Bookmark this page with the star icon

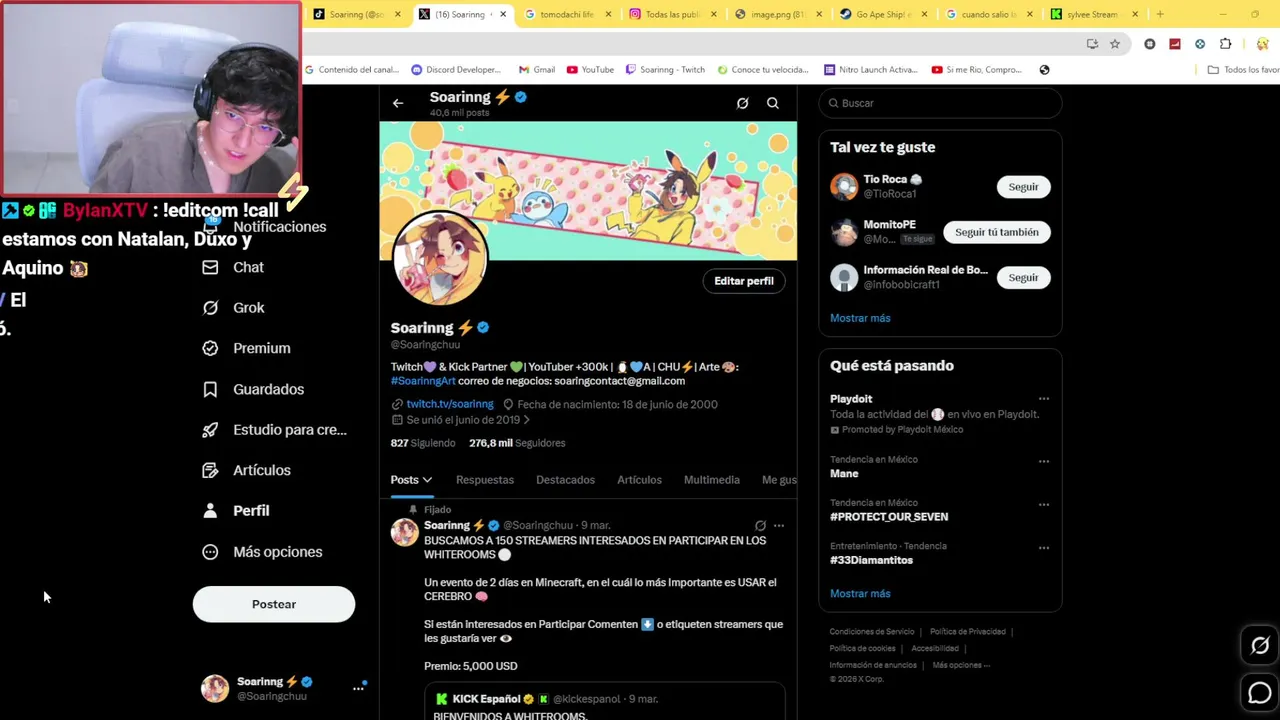[x=1115, y=44]
